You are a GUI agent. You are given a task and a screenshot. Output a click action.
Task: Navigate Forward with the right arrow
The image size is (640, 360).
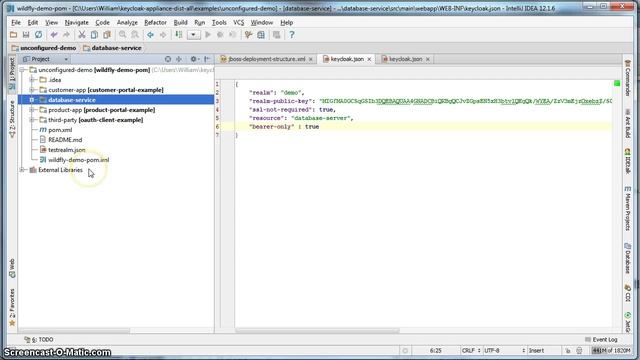(x=163, y=35)
